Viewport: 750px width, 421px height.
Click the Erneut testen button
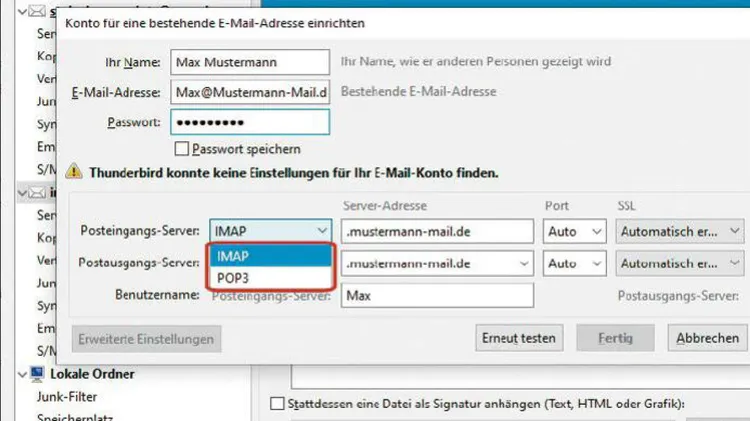519,338
